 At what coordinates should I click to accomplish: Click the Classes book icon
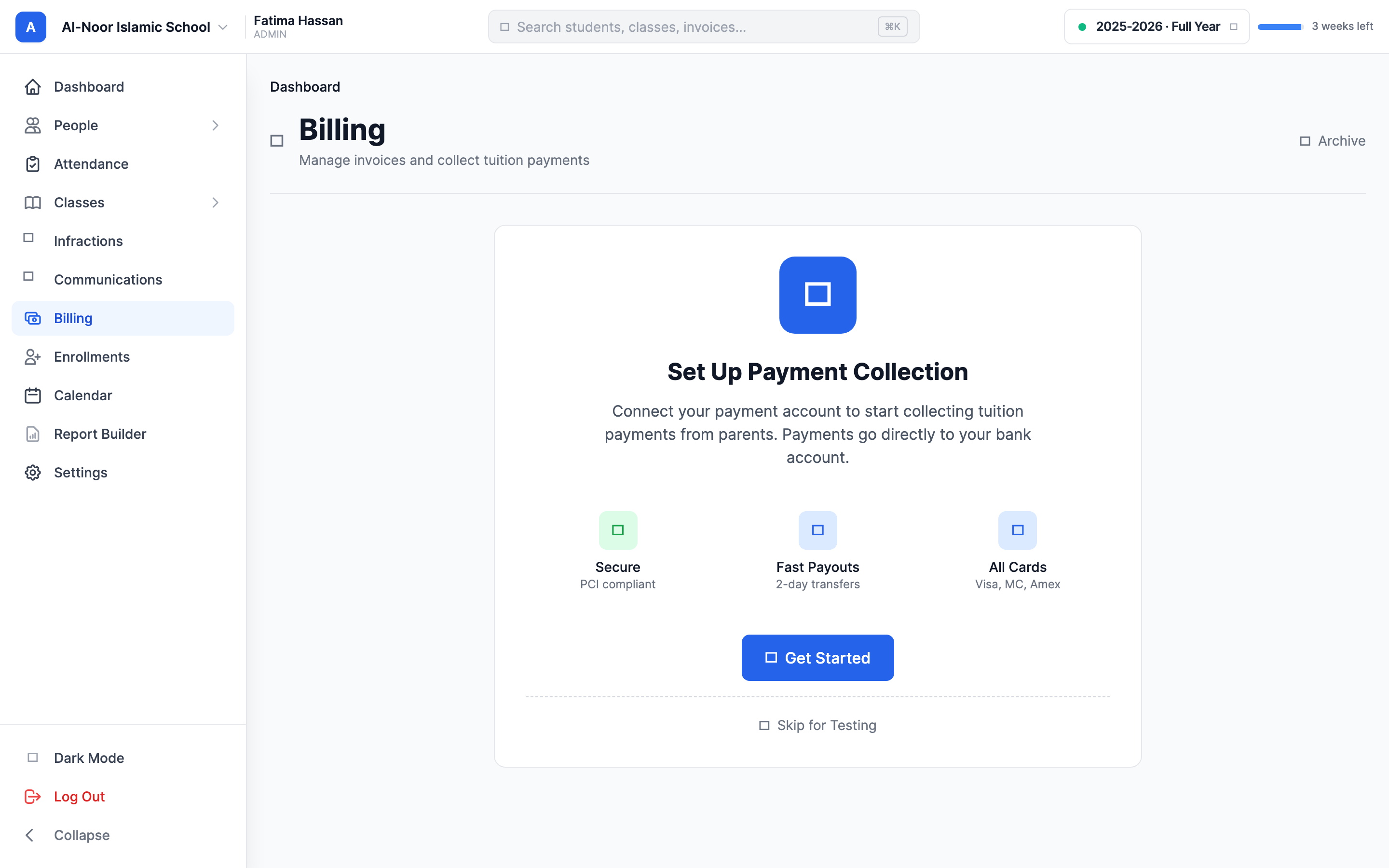[33, 203]
